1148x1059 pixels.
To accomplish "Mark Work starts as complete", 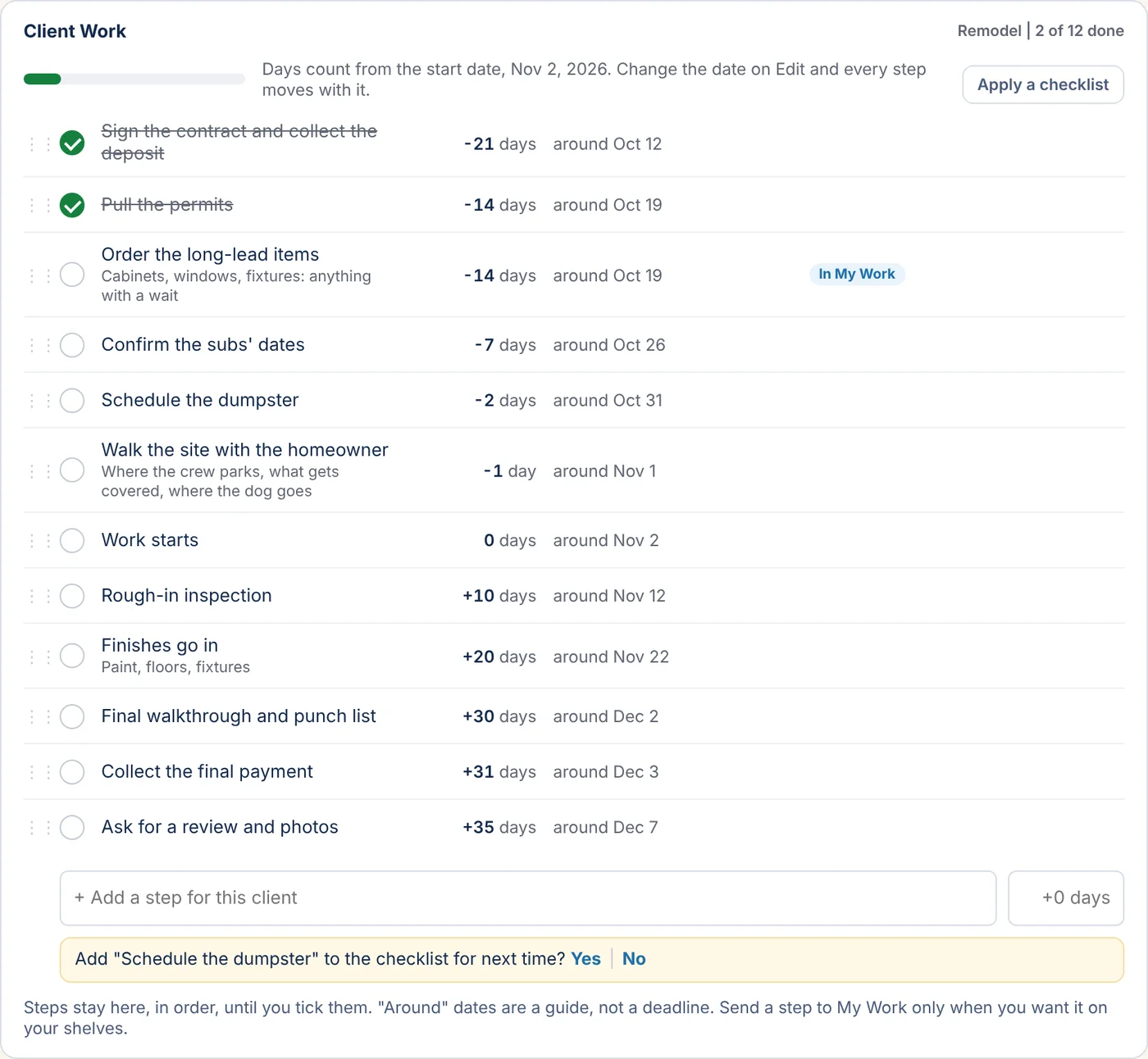I will pyautogui.click(x=72, y=541).
